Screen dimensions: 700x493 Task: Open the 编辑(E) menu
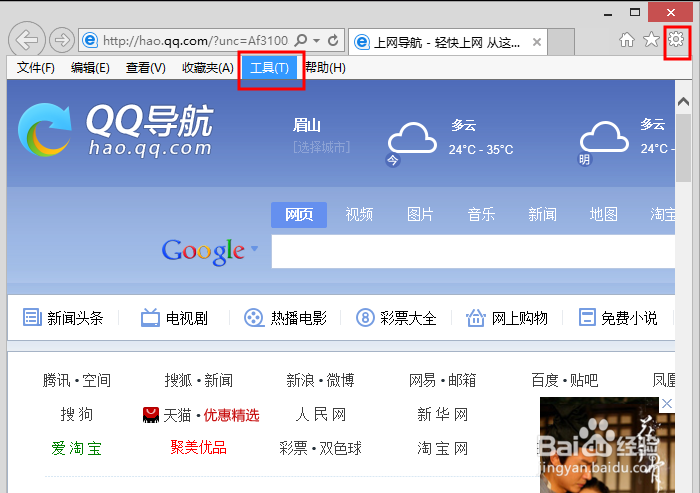click(x=90, y=68)
